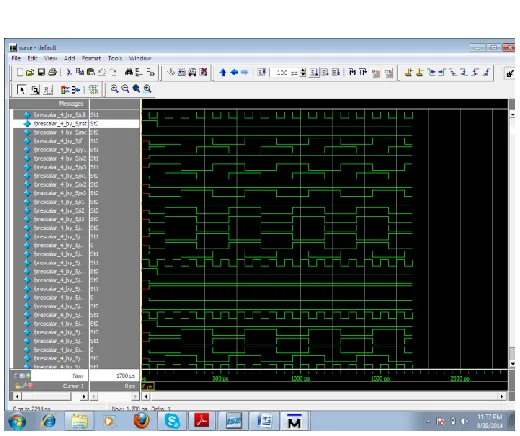Click the Find Previous Transition icon
Image resolution: width=520 pixels, height=436 pixels.
432,72
